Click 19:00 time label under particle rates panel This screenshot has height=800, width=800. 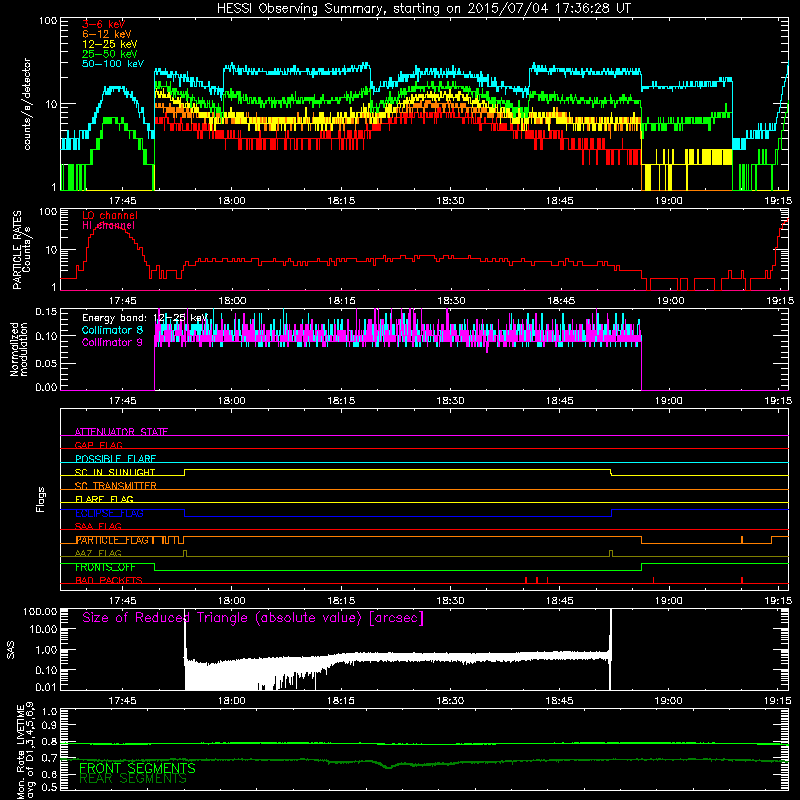[670, 301]
